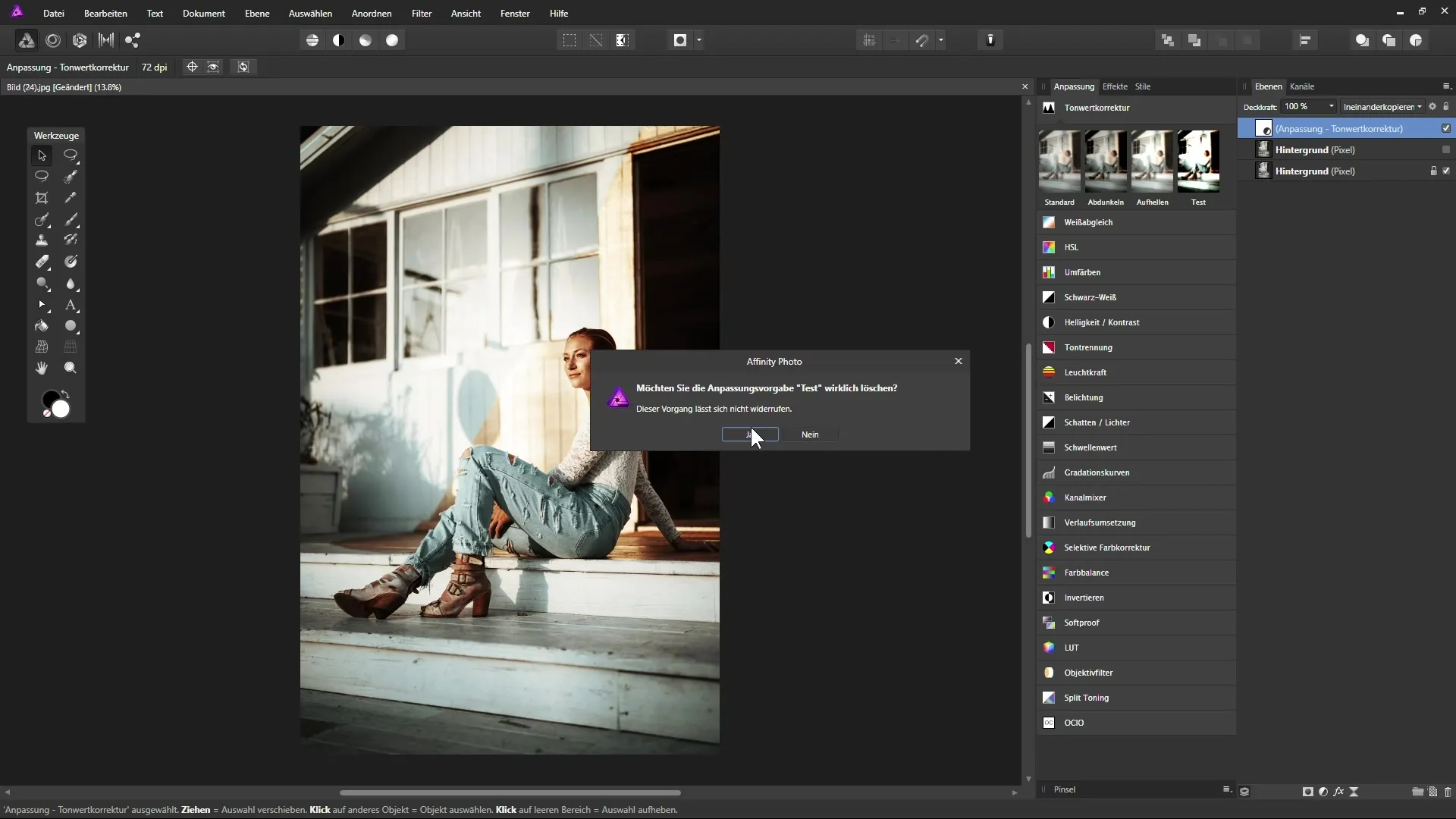
Task: Open Pinsel panel options menu
Action: coord(1226,789)
